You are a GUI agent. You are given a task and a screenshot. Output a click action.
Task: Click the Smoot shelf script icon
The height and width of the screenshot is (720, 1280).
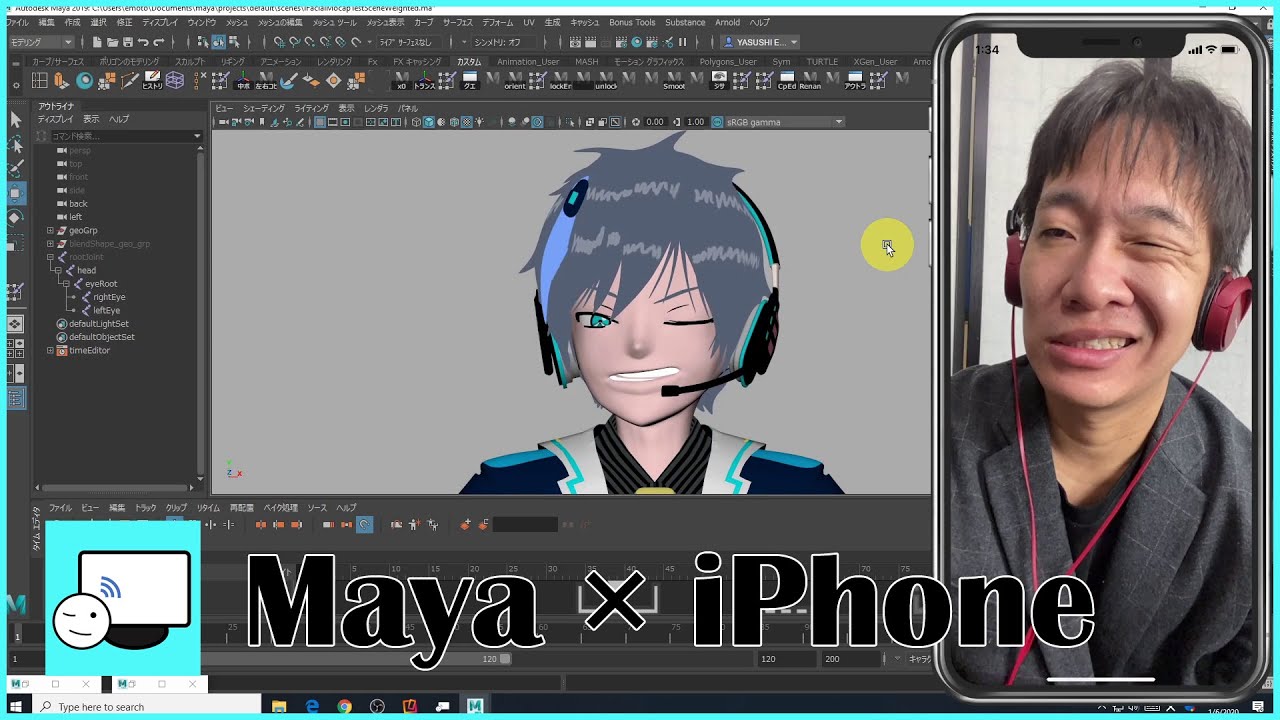[x=674, y=80]
